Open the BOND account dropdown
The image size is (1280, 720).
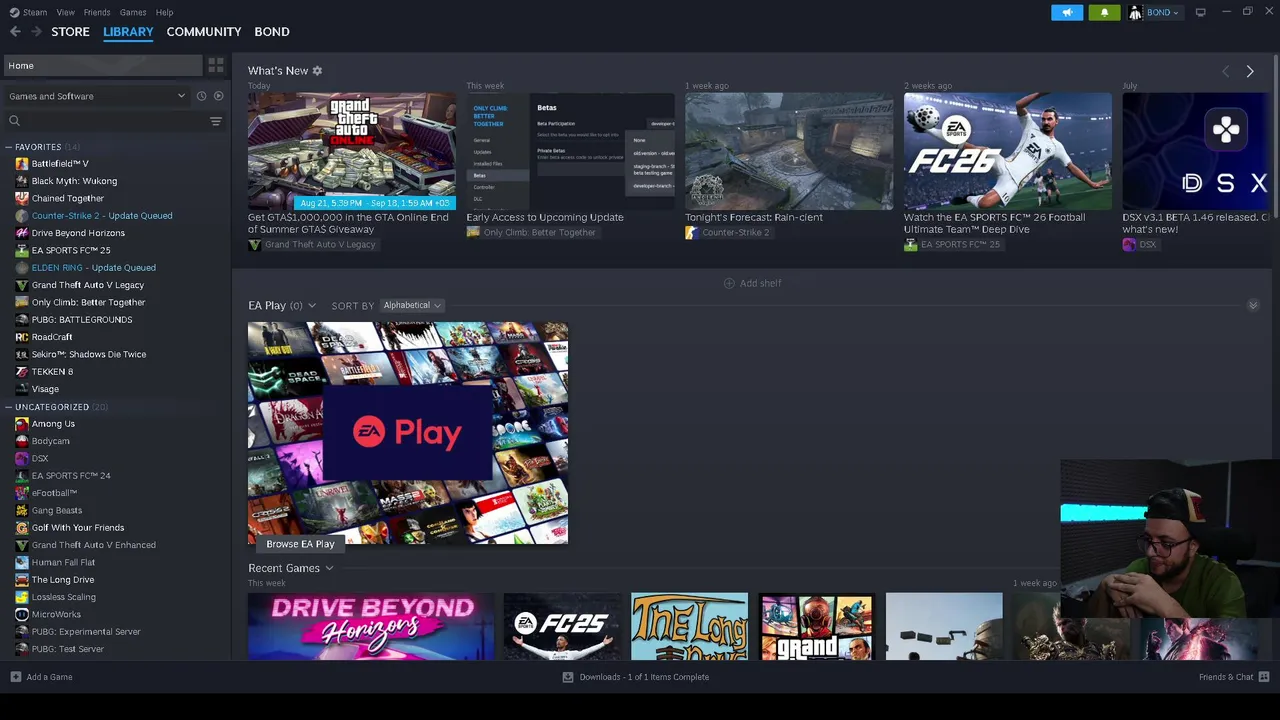coord(1155,12)
